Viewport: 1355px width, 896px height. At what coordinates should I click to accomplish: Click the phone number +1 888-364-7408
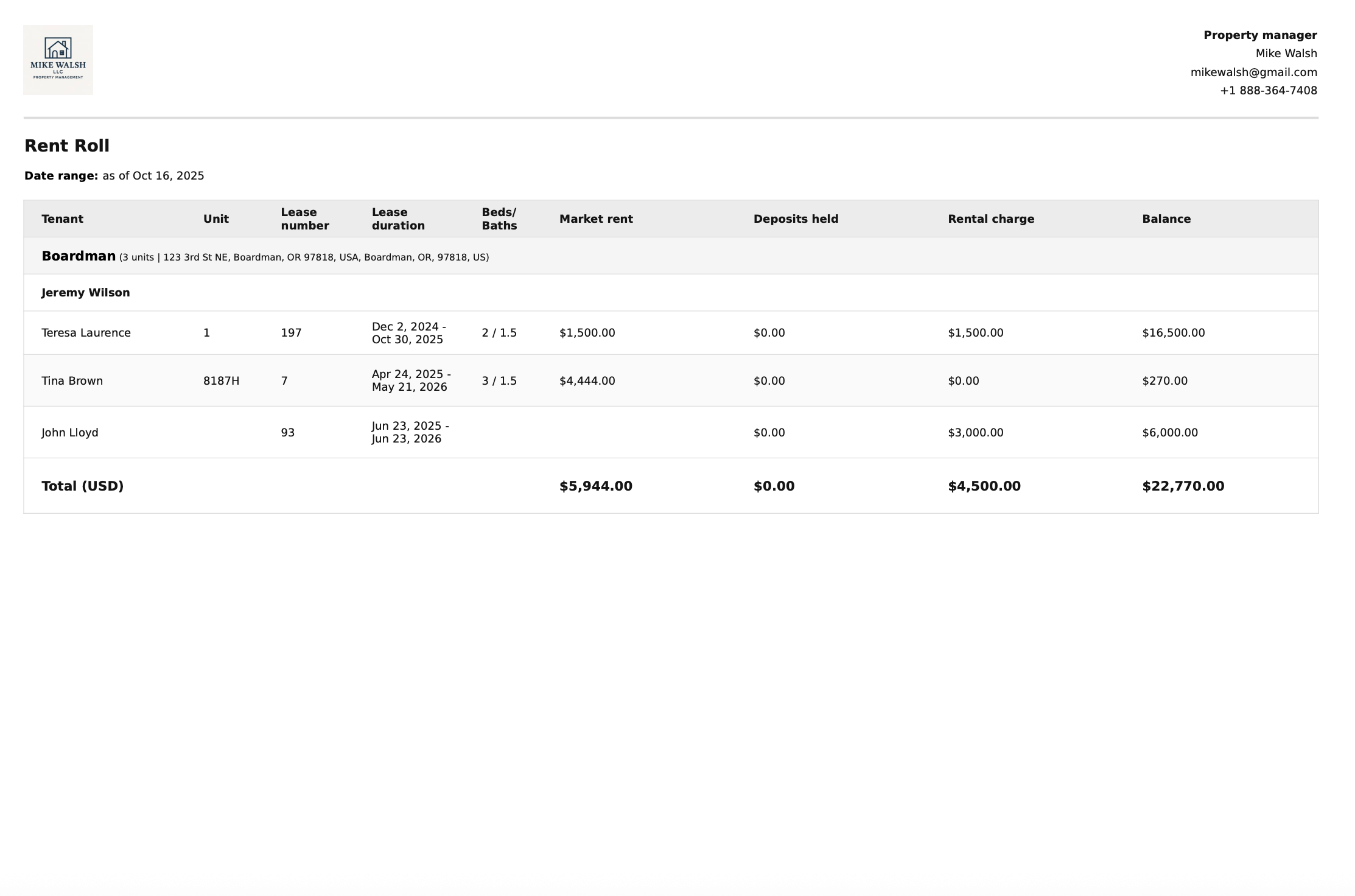[x=1268, y=91]
